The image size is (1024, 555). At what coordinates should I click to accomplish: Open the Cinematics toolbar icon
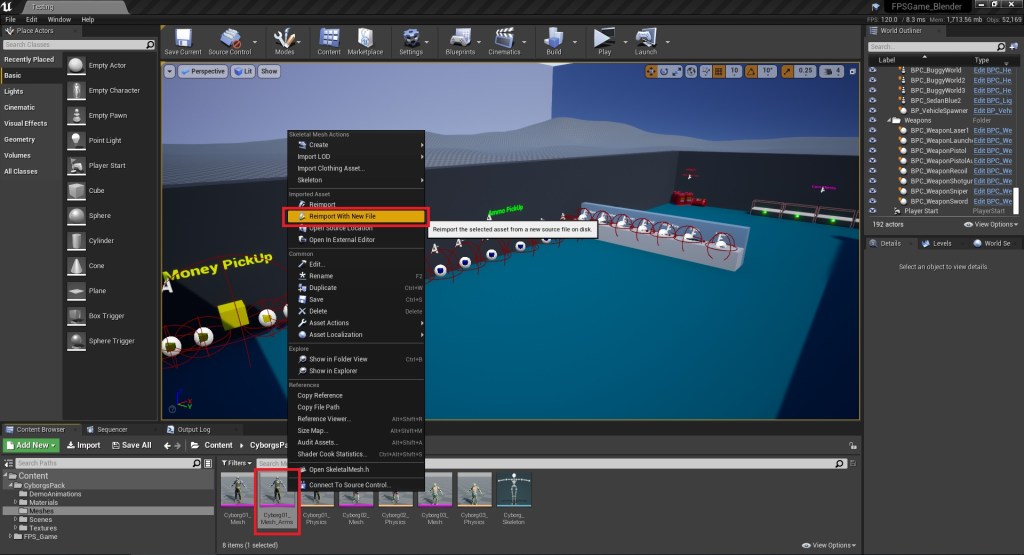tap(505, 39)
